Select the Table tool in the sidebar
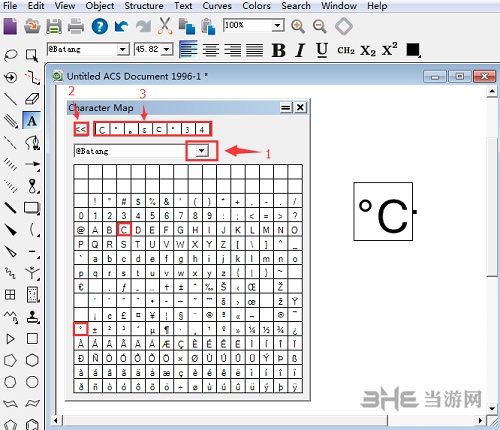 coord(10,294)
